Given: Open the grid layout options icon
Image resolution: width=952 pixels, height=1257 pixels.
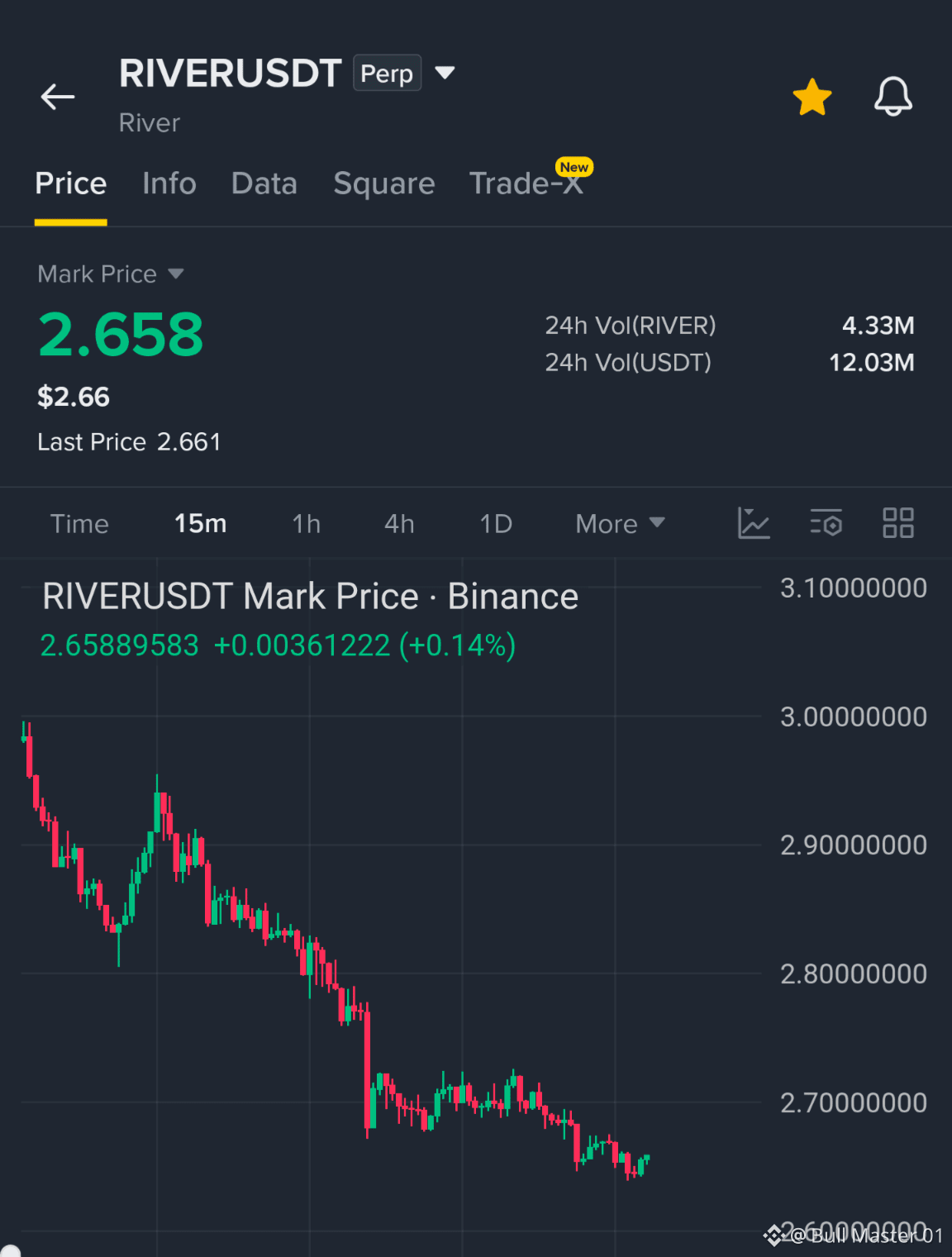Looking at the screenshot, I should tap(898, 523).
